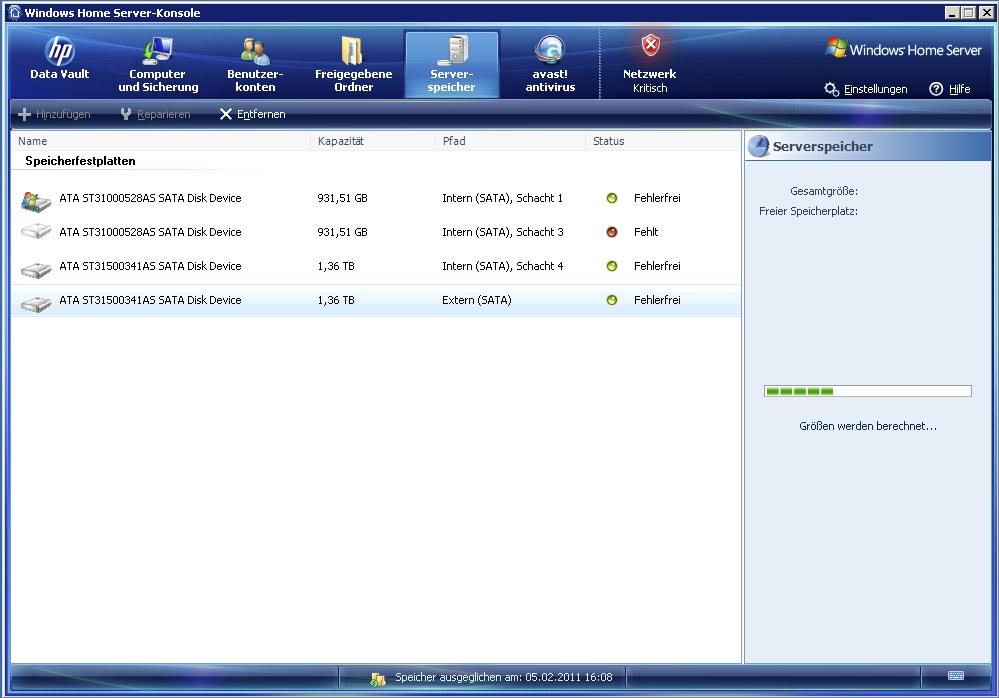Click ST31000528AS disk name in Schacht 1 row
Screen dimensions: 999x698
(150, 198)
